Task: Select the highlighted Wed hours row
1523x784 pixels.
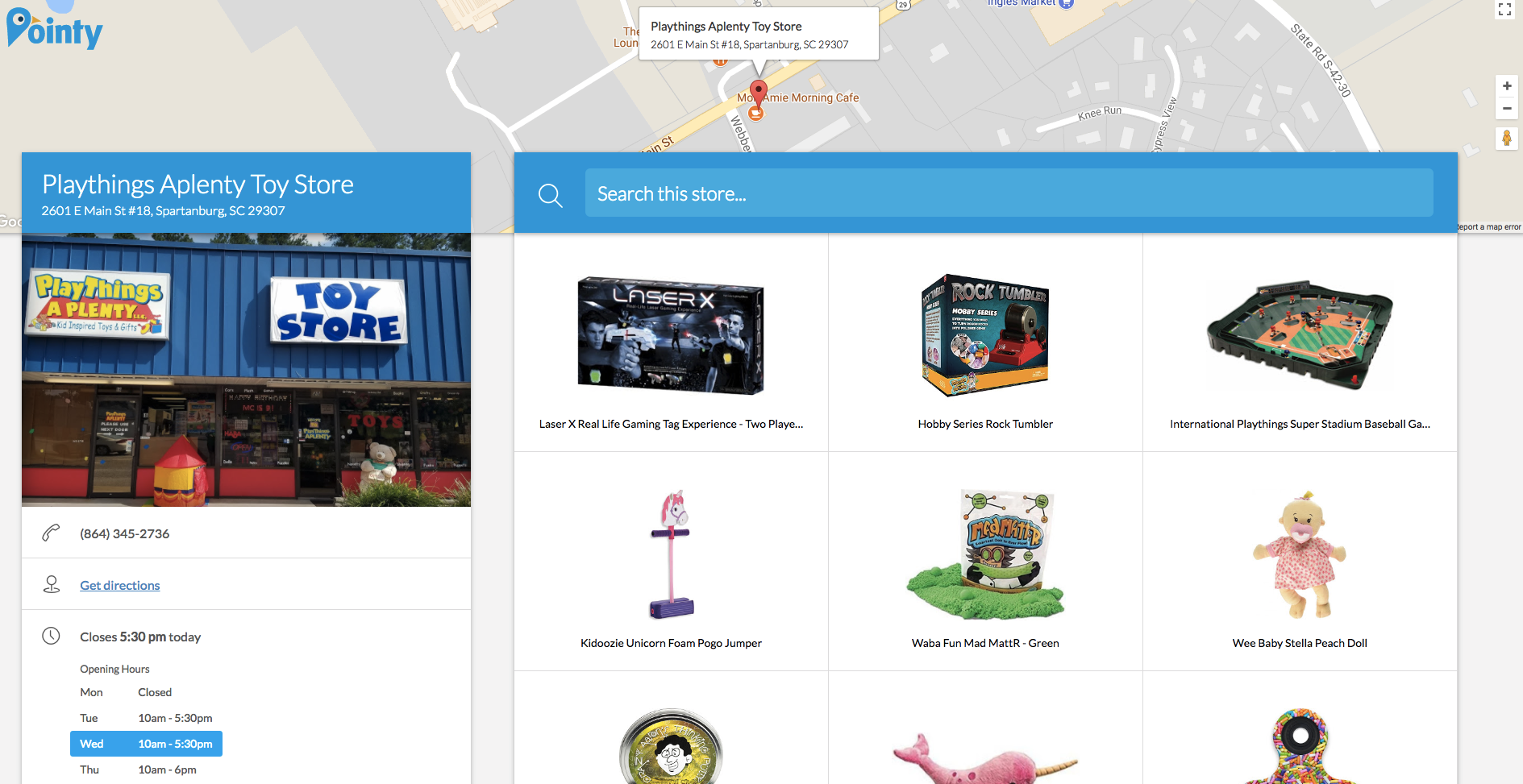Action: click(146, 744)
